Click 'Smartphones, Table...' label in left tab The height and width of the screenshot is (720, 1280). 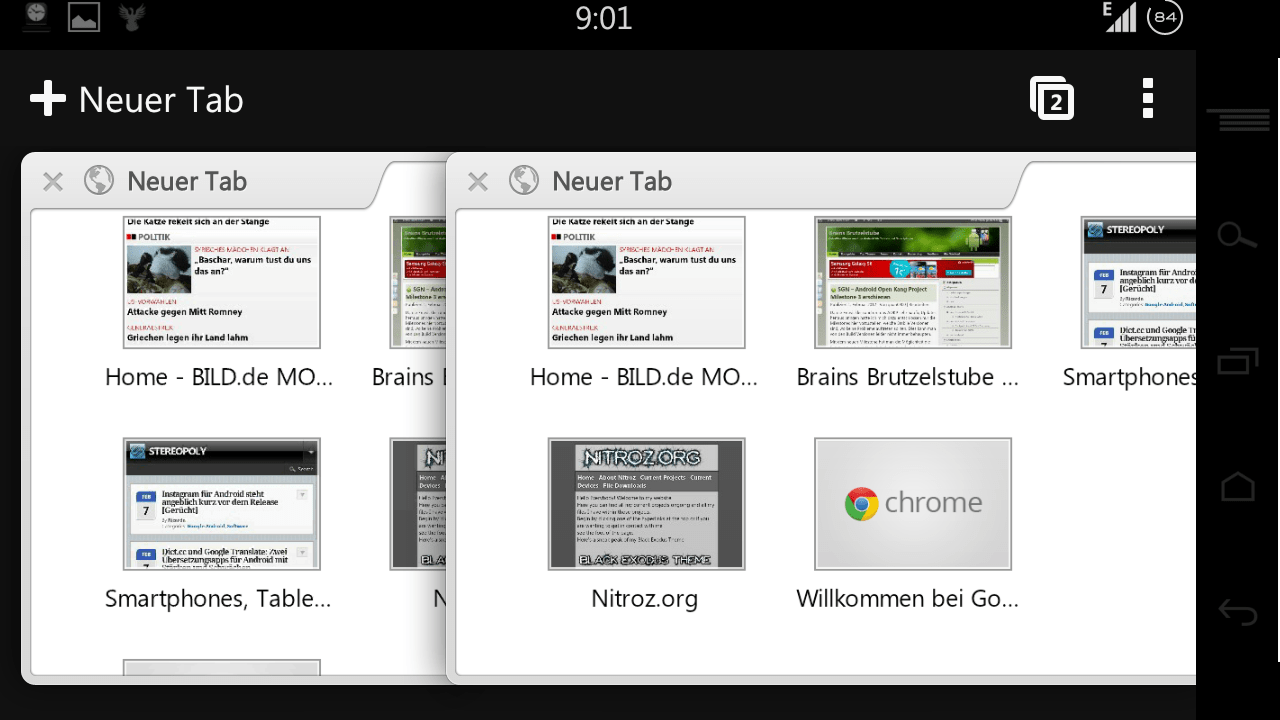point(218,599)
